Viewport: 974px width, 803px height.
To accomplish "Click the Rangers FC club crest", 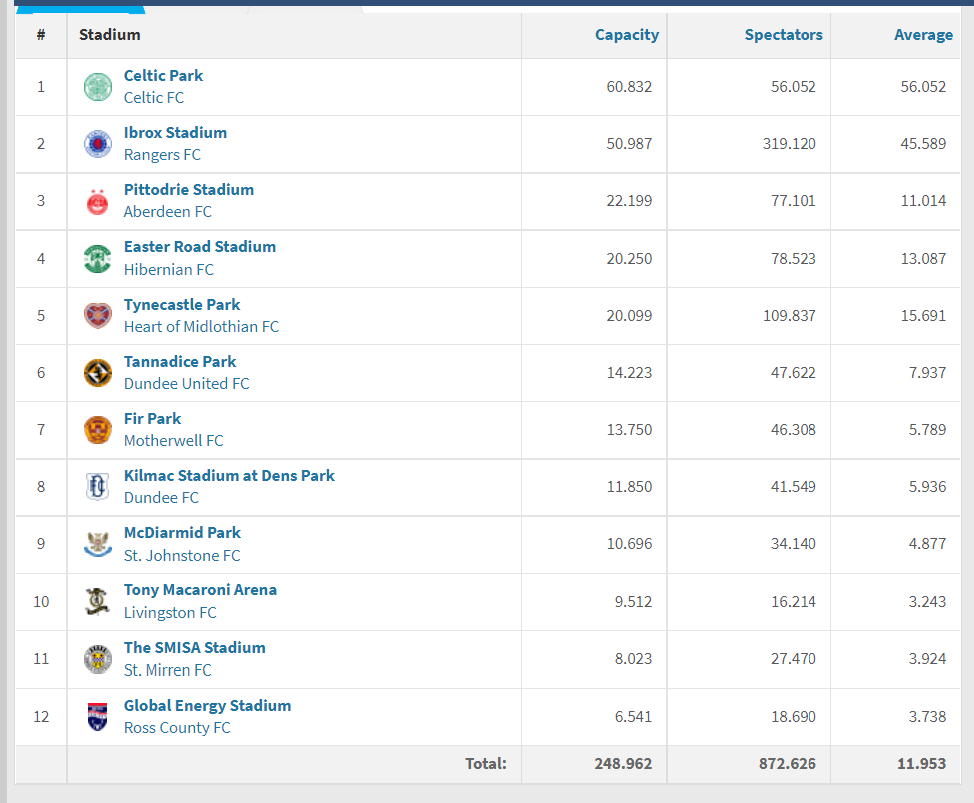I will click(97, 144).
